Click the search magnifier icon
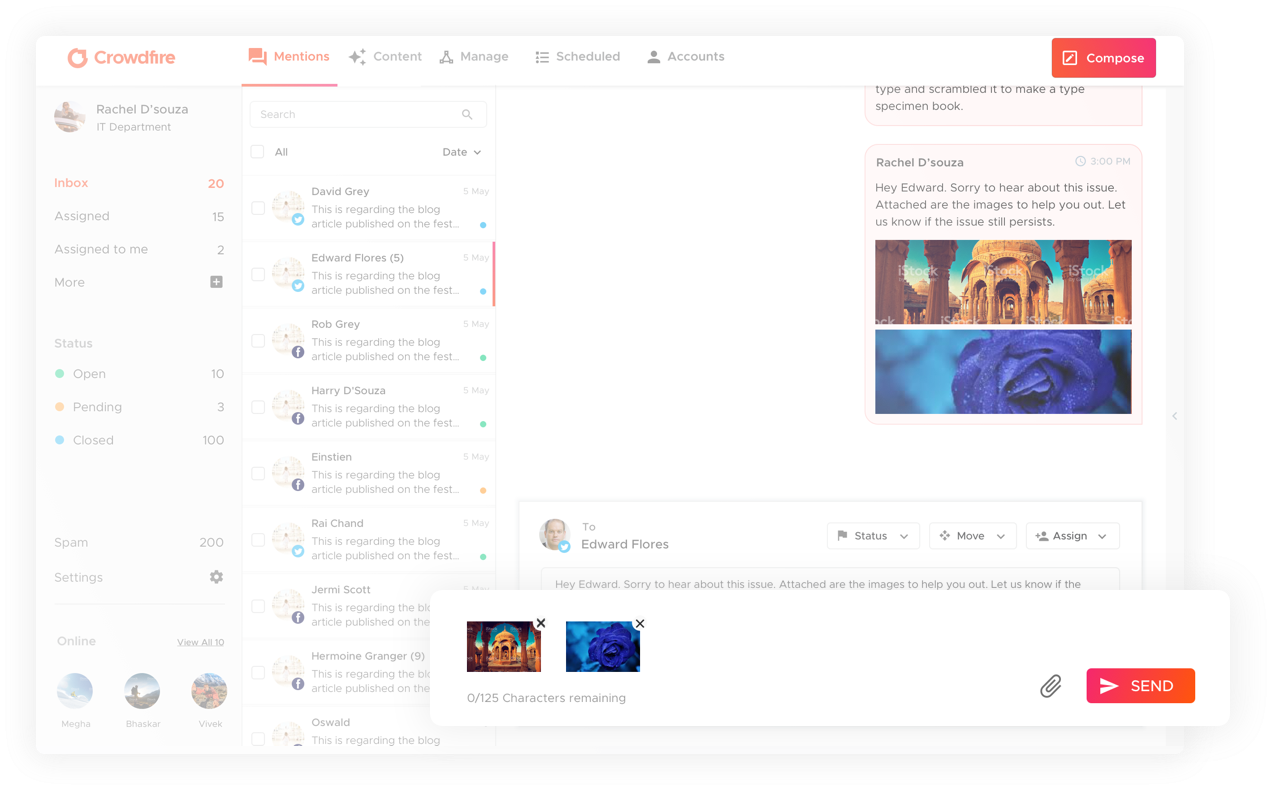 point(467,115)
